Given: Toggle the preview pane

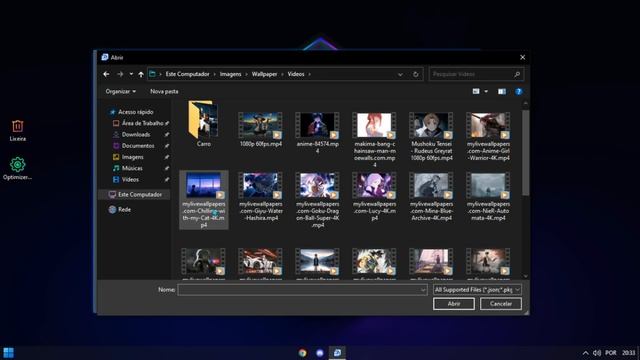Looking at the screenshot, I should point(502,91).
